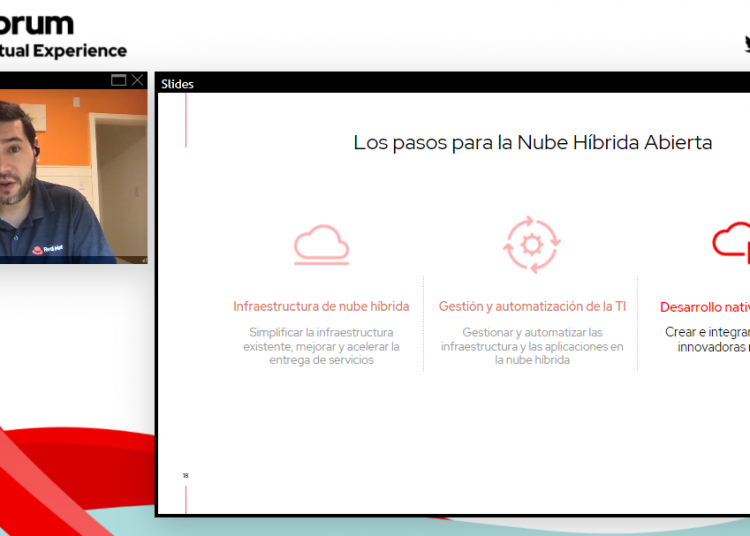Maximize the speaker video panel
The image size is (750, 536).
119,80
